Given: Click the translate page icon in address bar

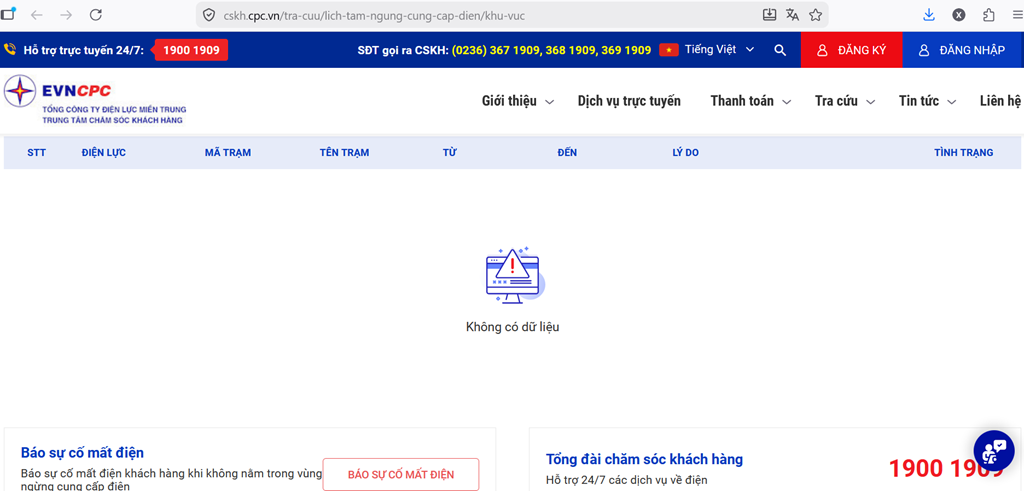Looking at the screenshot, I should point(792,15).
